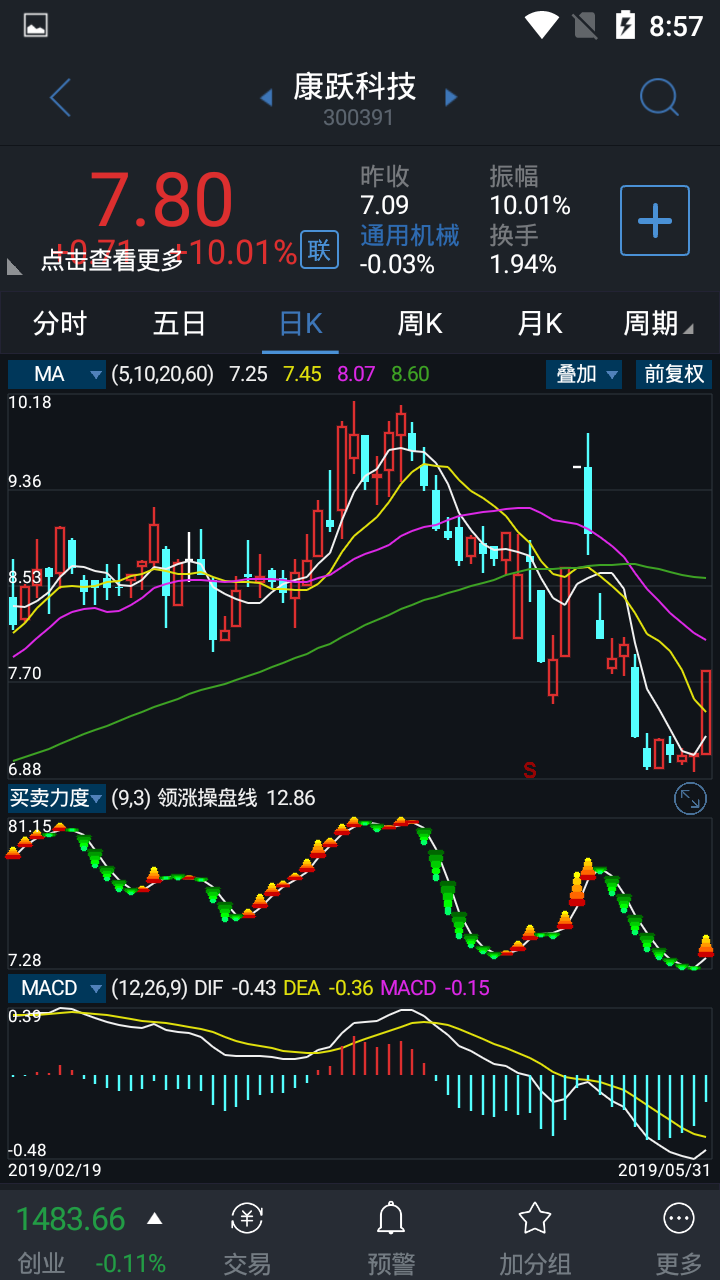Expand index bar with up triangle
The height and width of the screenshot is (1280, 720).
[x=154, y=1219]
